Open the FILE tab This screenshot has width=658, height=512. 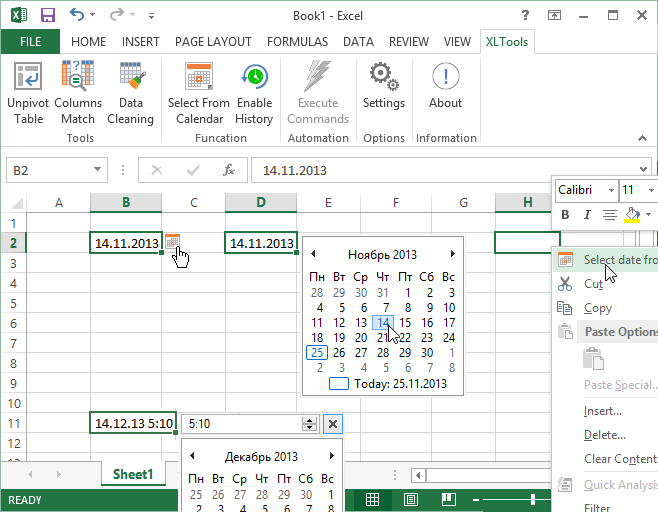(30, 42)
